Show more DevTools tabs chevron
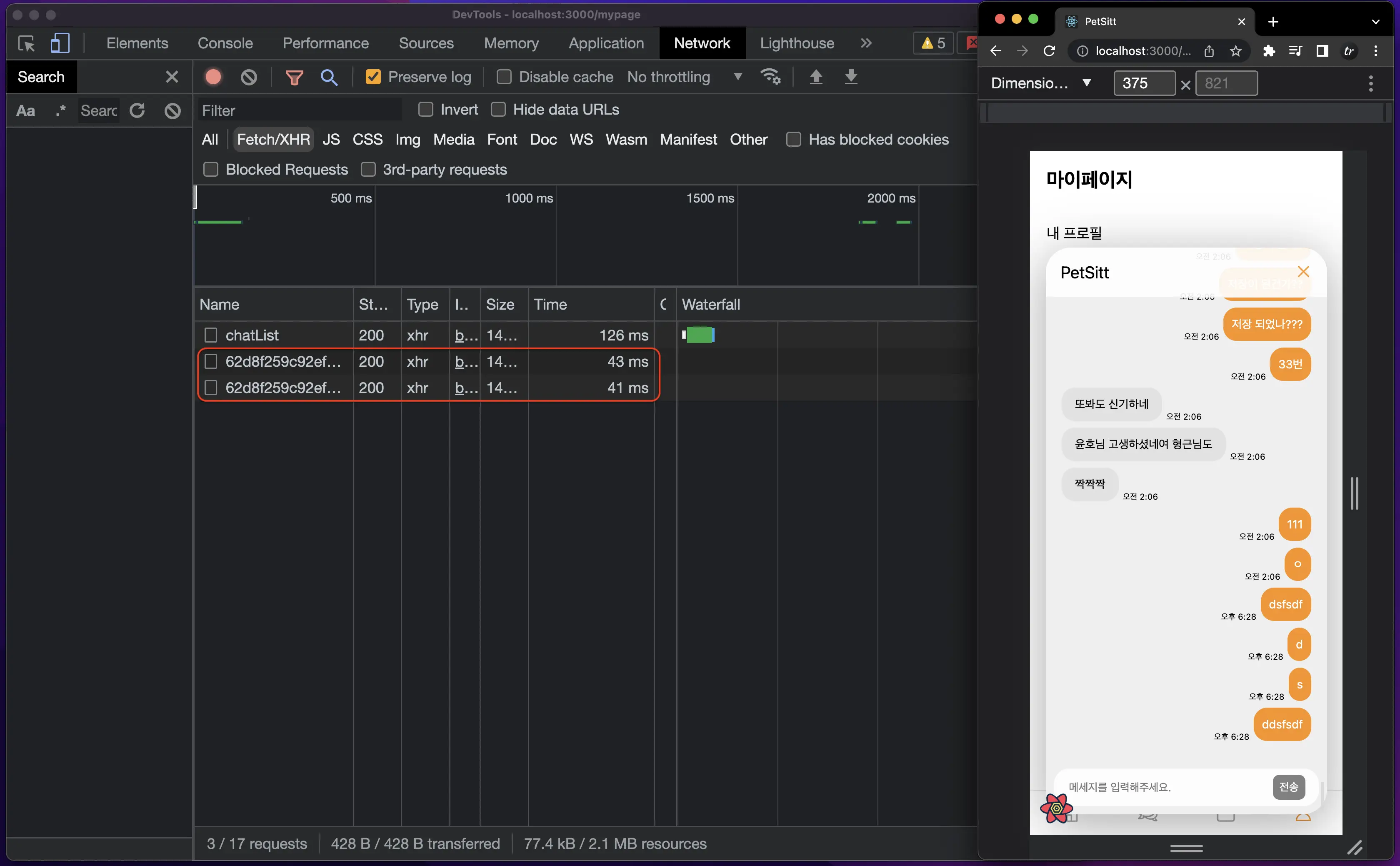1400x866 pixels. click(x=866, y=43)
